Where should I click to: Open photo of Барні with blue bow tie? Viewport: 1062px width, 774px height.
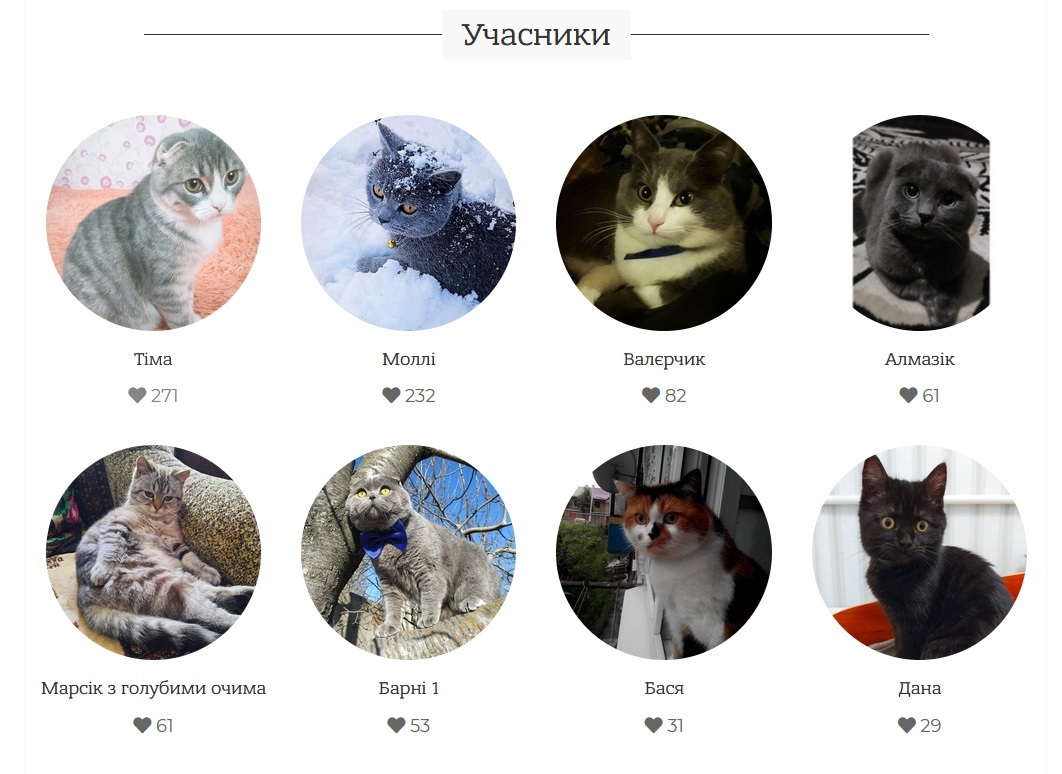pos(408,552)
